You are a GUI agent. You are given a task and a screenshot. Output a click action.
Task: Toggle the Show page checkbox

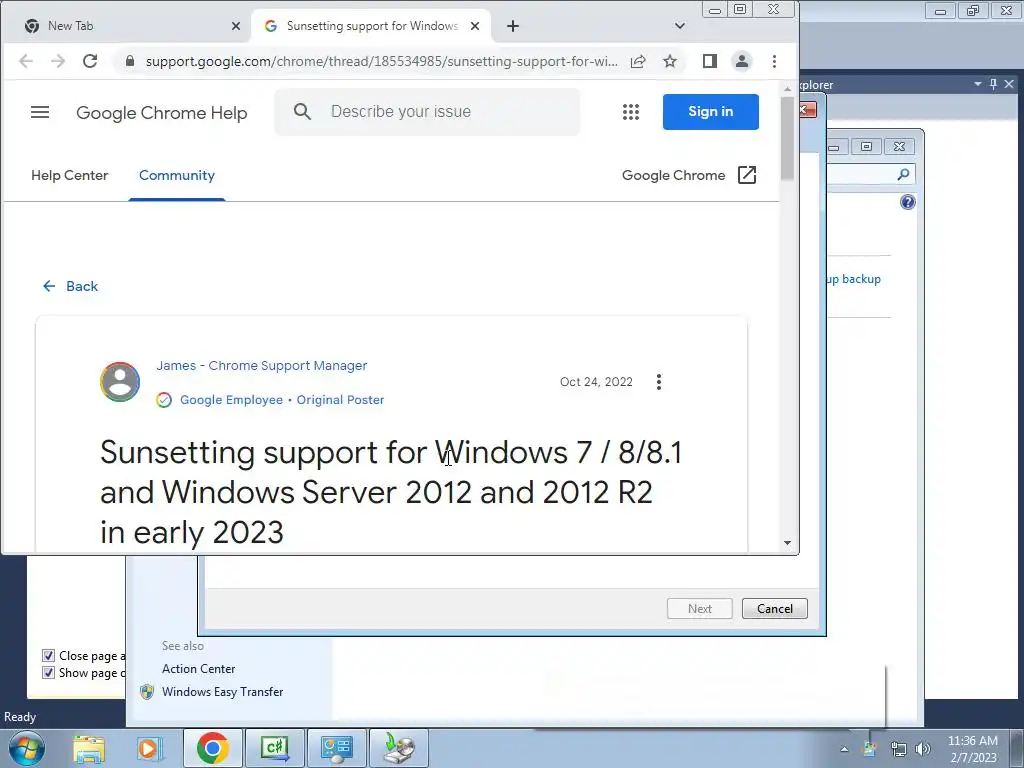tap(48, 673)
